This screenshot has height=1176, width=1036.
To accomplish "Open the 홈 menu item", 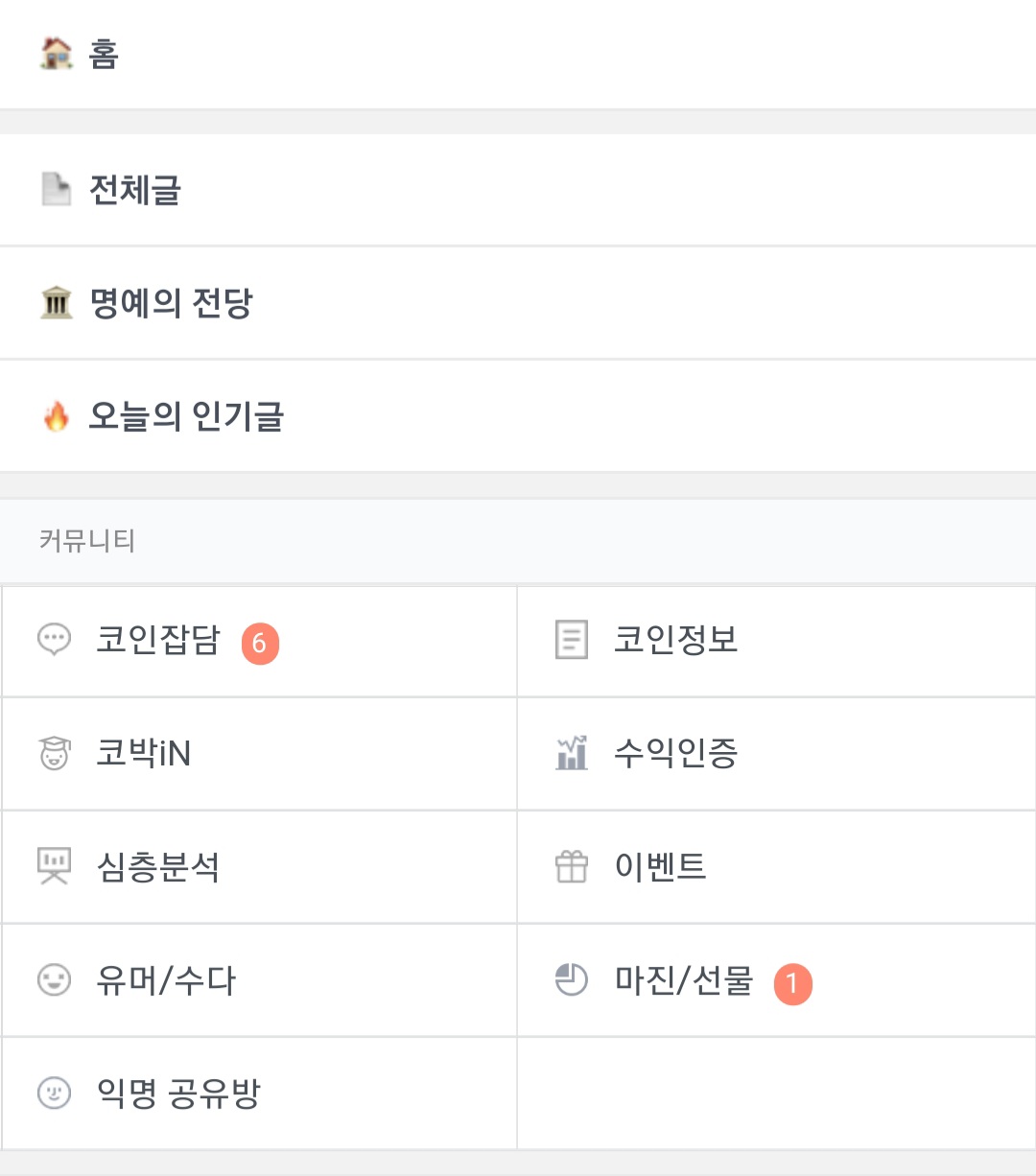I will pos(104,54).
